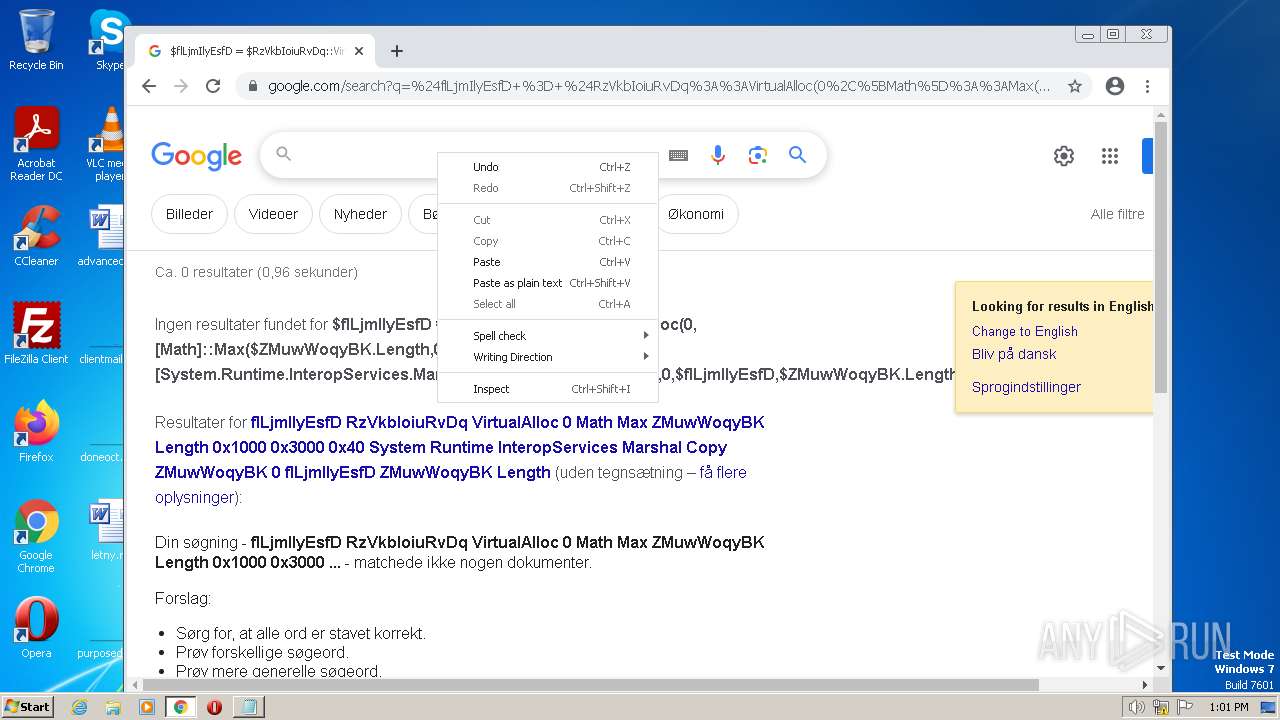Click the Chrome forward arrow
This screenshot has width=1280, height=720.
coord(181,86)
